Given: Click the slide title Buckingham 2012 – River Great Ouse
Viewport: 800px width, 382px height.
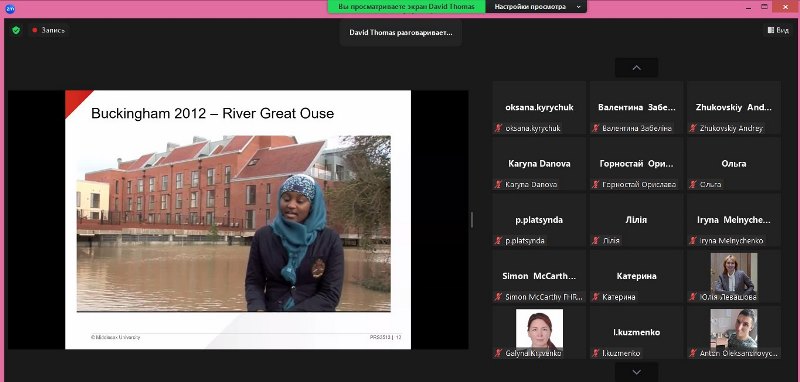Looking at the screenshot, I should click(x=212, y=113).
